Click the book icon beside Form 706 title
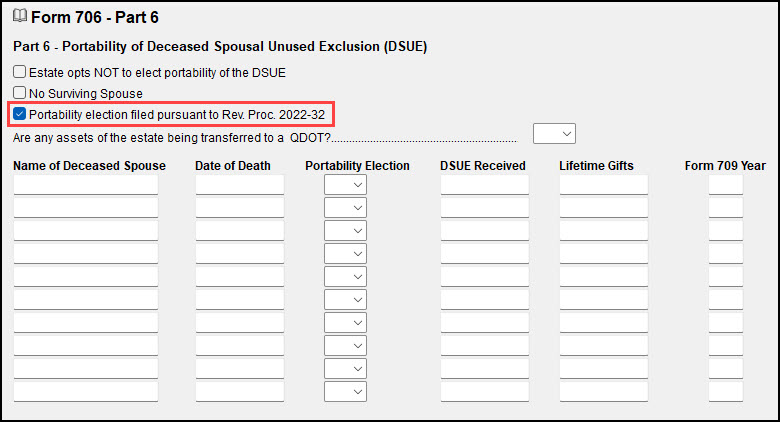The image size is (780, 422). click(x=20, y=16)
